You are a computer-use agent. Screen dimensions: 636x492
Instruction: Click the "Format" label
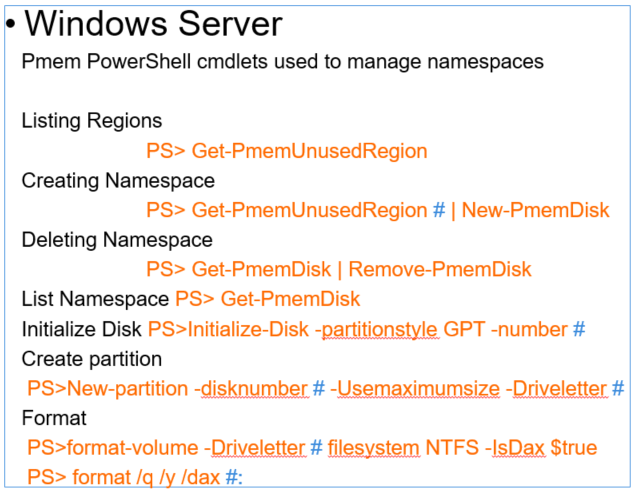click(54, 418)
